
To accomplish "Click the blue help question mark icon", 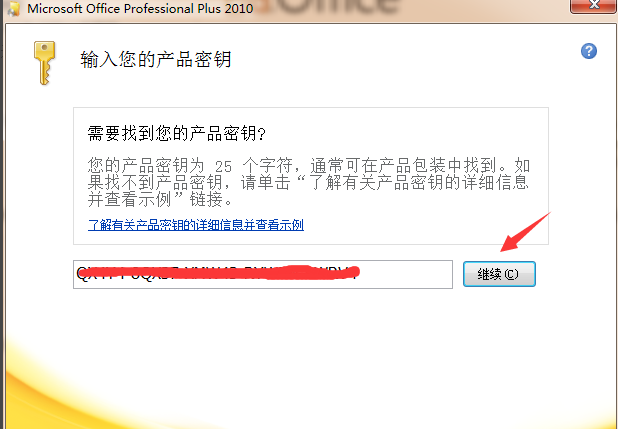I will pos(588,51).
